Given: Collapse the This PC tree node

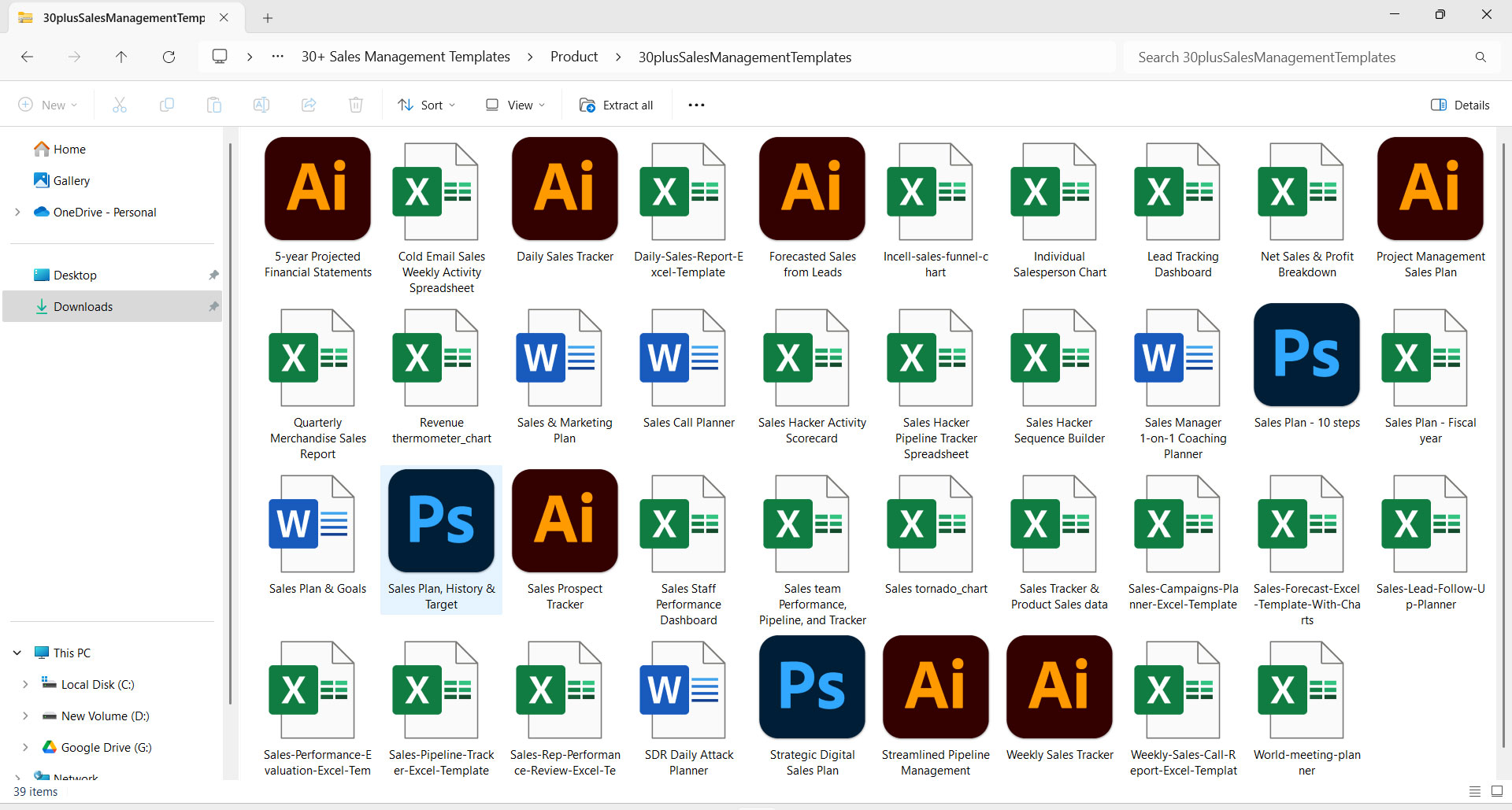Looking at the screenshot, I should click(17, 653).
